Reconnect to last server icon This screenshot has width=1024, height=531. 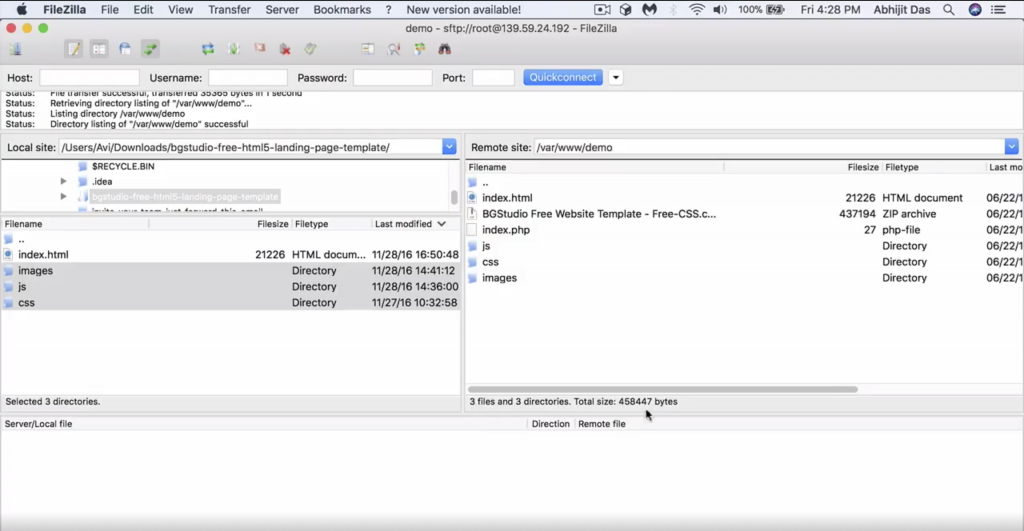click(310, 49)
